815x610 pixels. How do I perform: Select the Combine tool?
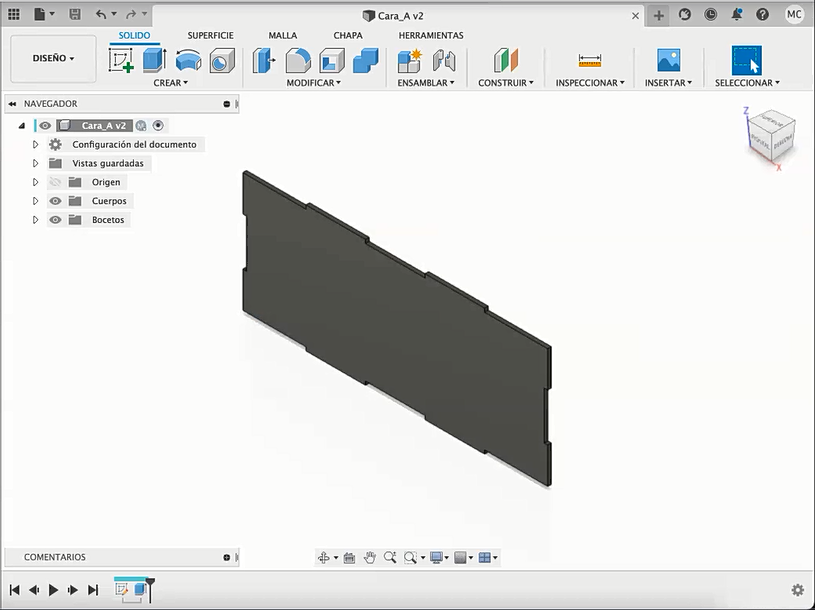click(x=366, y=60)
